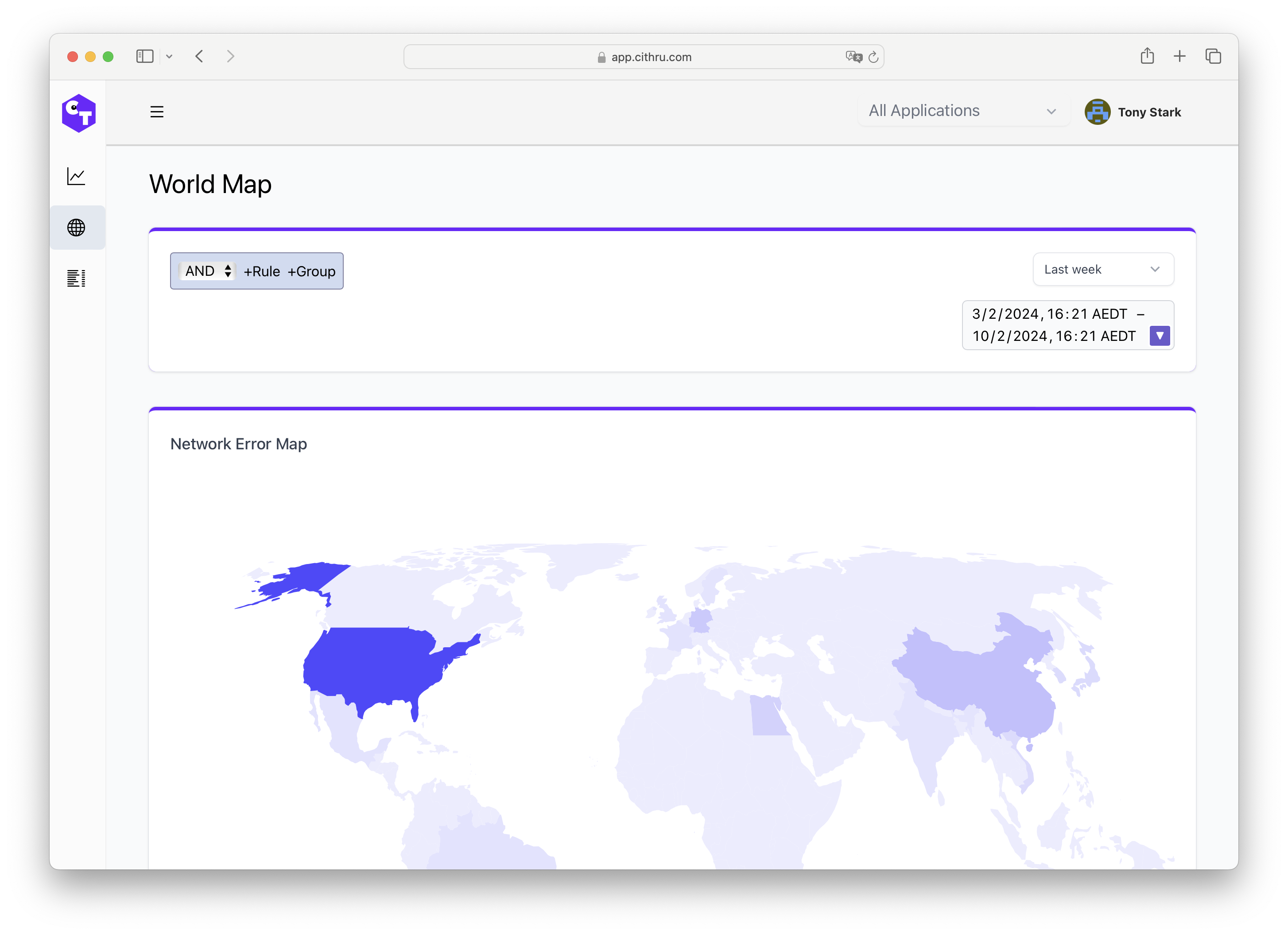This screenshot has height=935, width=1288.
Task: Select the World Map globe sidebar icon
Action: (76, 228)
